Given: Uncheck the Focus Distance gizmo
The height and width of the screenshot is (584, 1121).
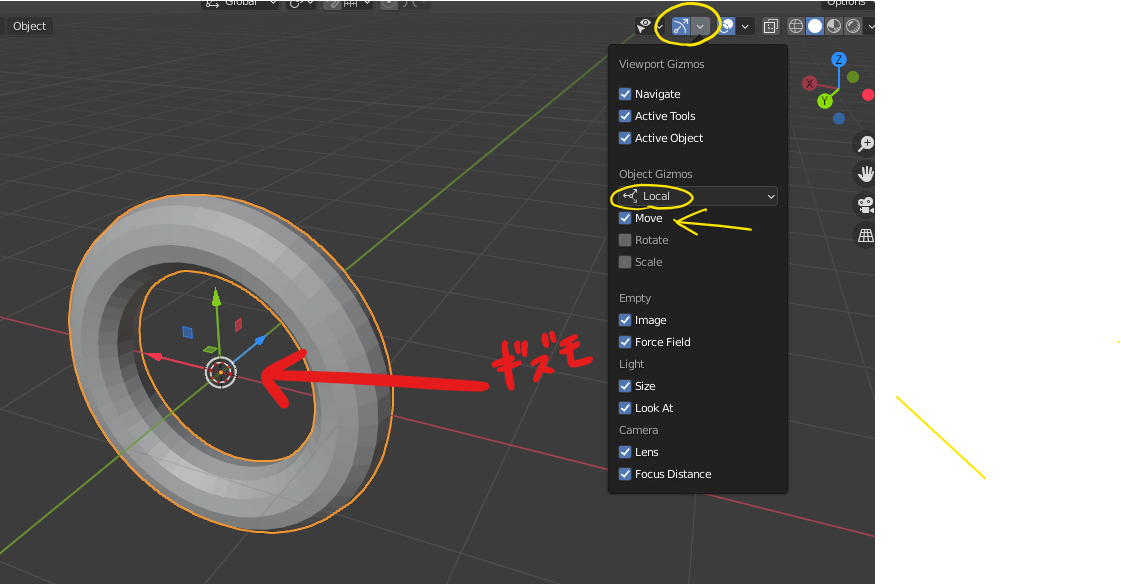Looking at the screenshot, I should pos(625,474).
